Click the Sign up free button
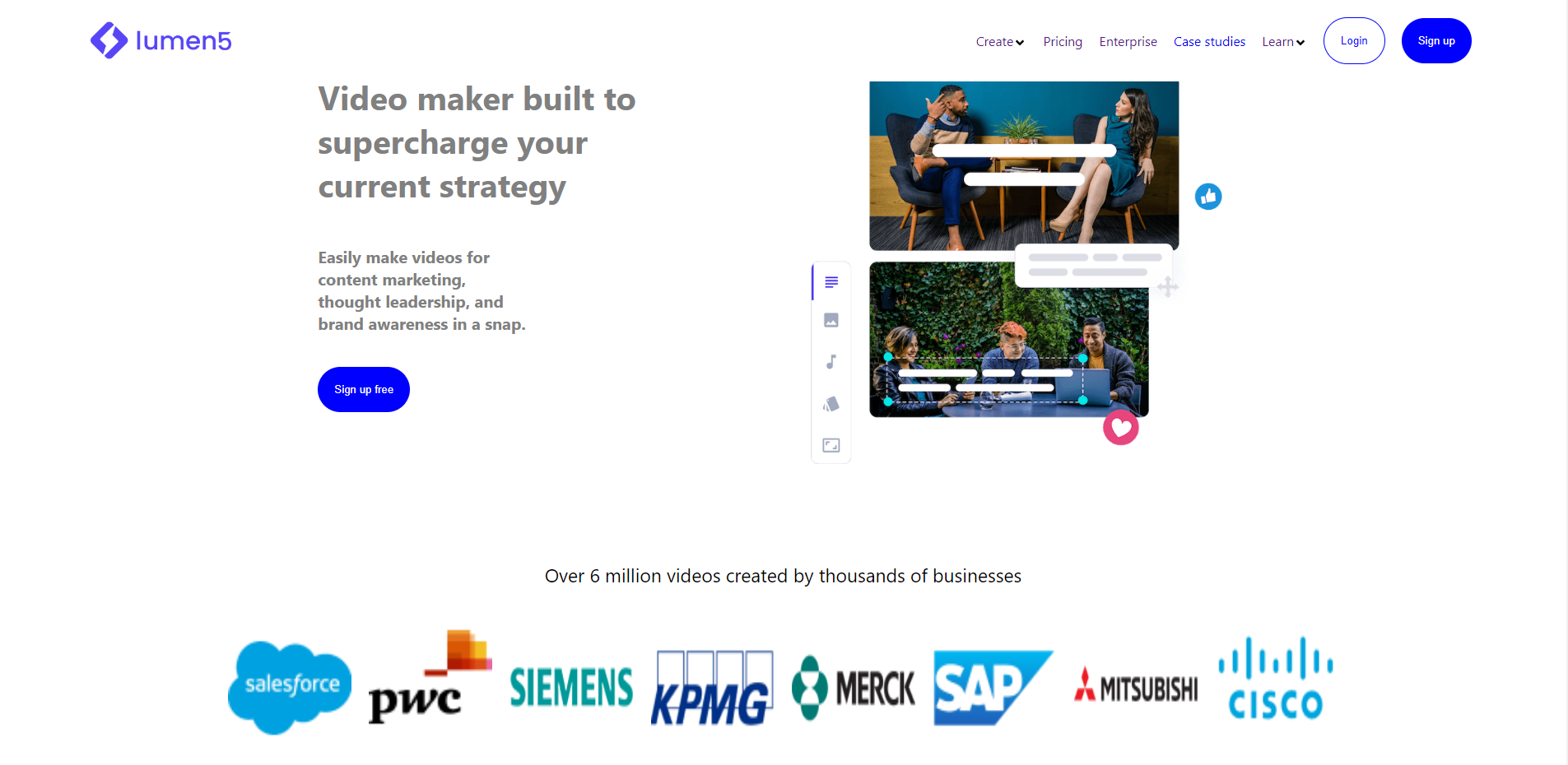1568x765 pixels. tap(364, 389)
